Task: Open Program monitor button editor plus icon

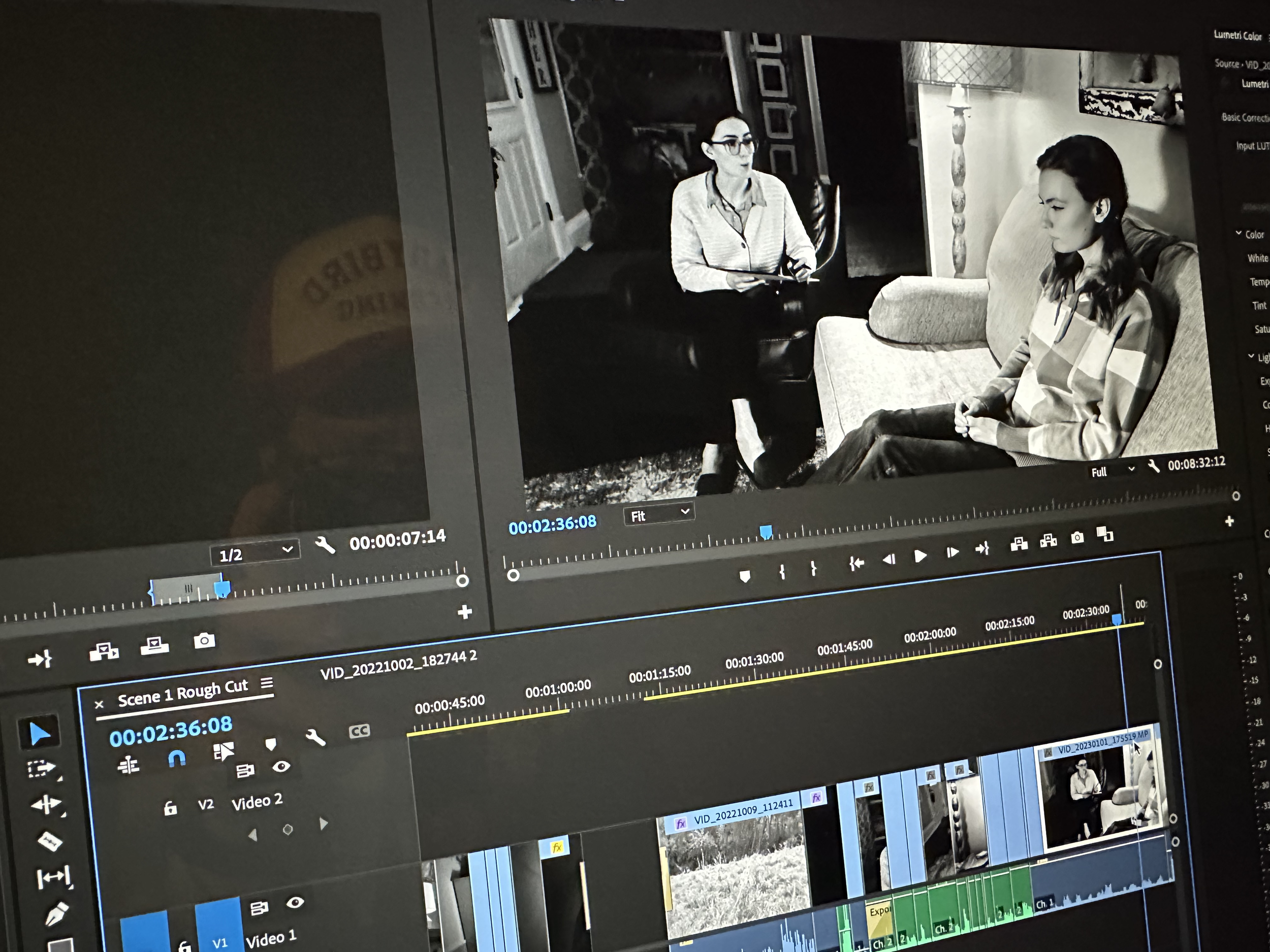Action: click(1229, 521)
